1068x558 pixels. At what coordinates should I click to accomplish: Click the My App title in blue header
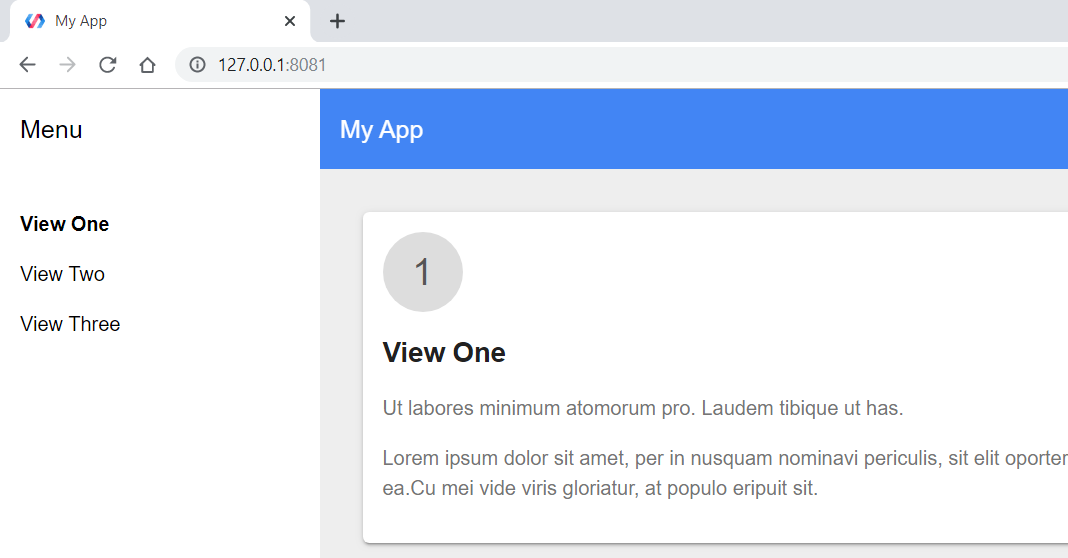(x=381, y=130)
